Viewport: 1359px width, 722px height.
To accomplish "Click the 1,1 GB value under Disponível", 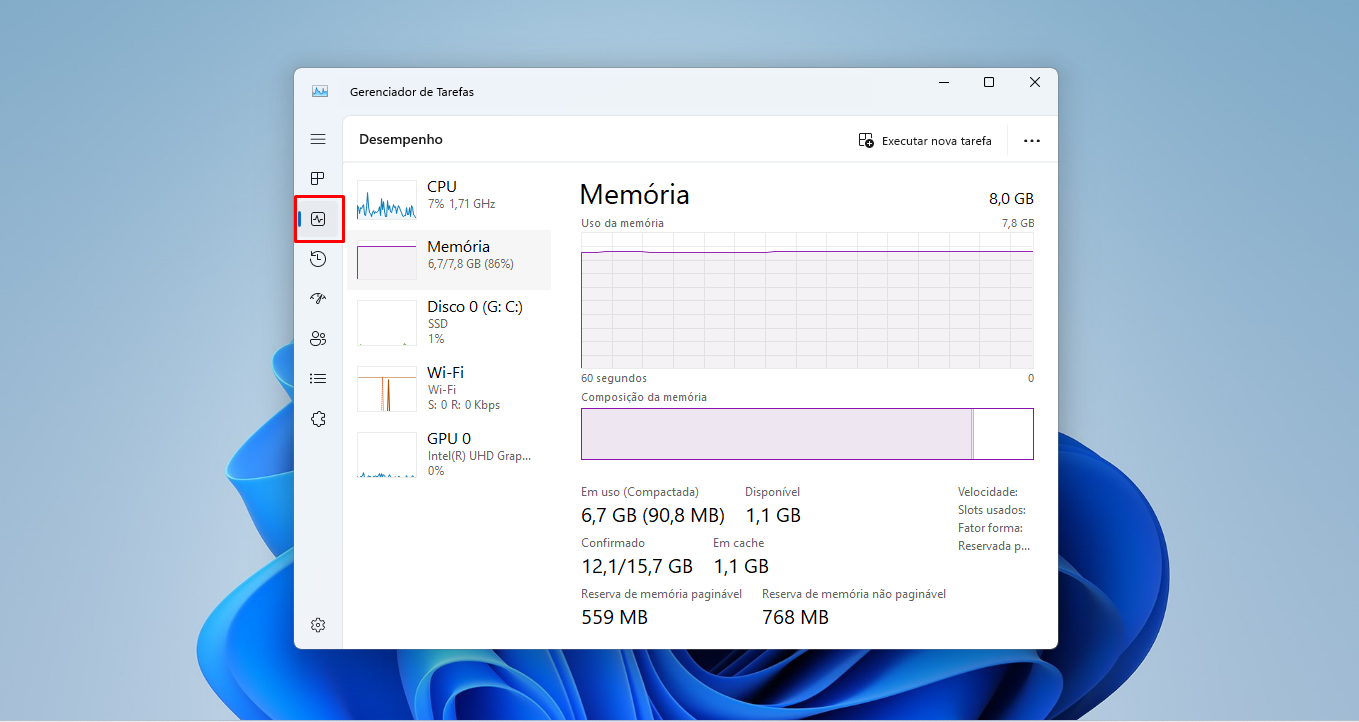I will 773,516.
